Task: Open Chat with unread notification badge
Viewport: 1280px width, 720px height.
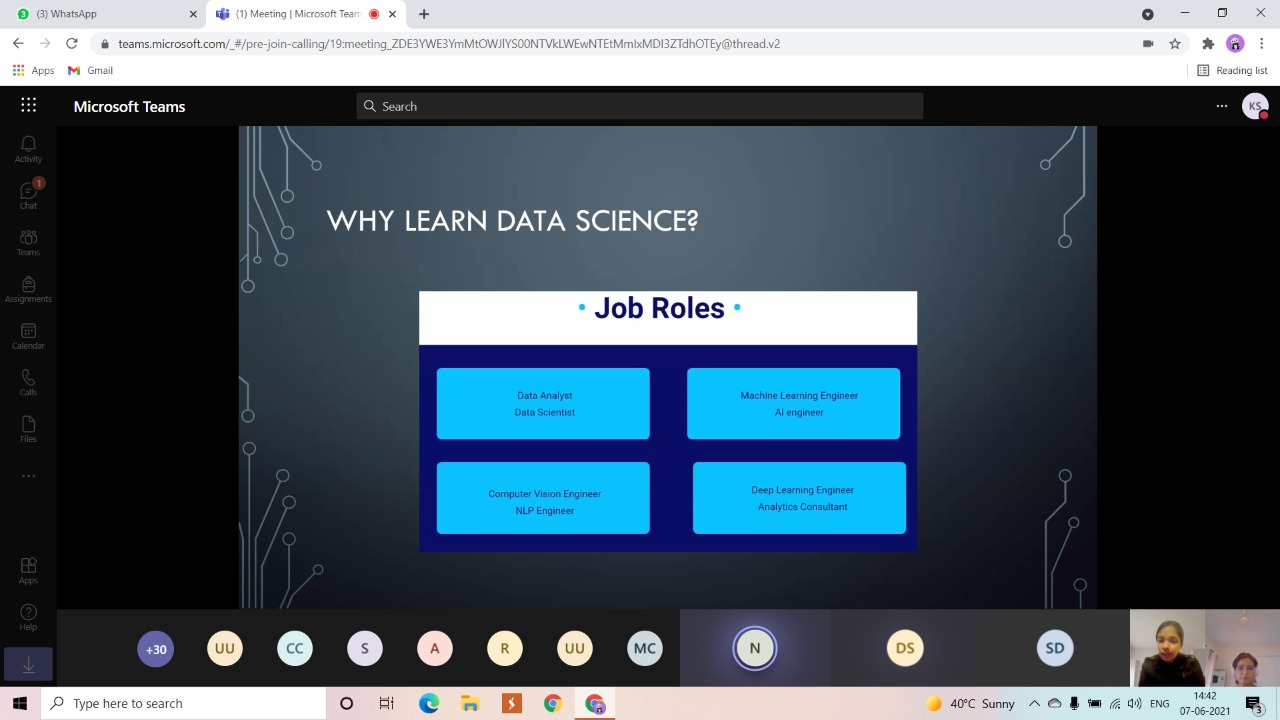Action: coord(28,195)
